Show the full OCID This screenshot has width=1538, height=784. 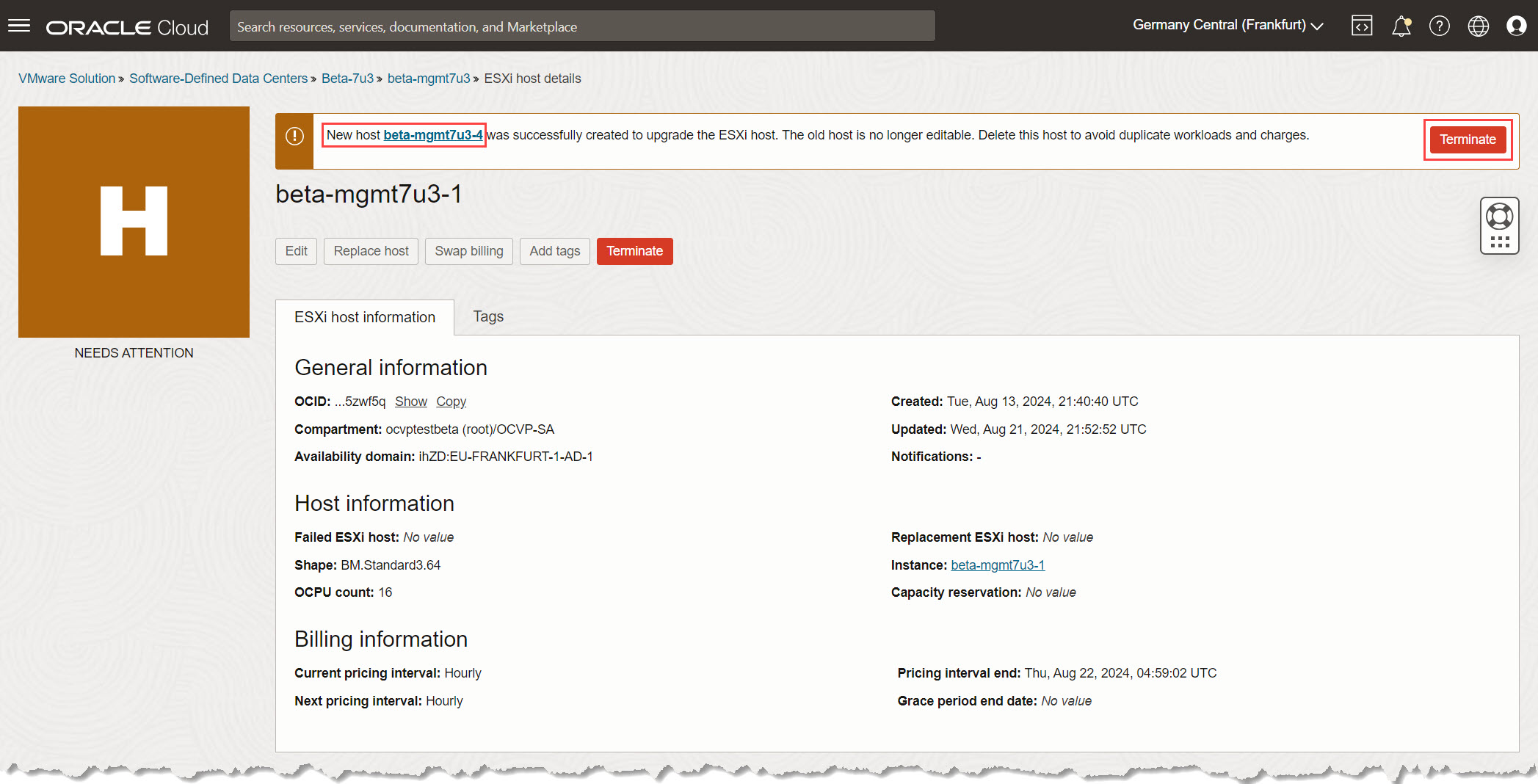coord(410,402)
